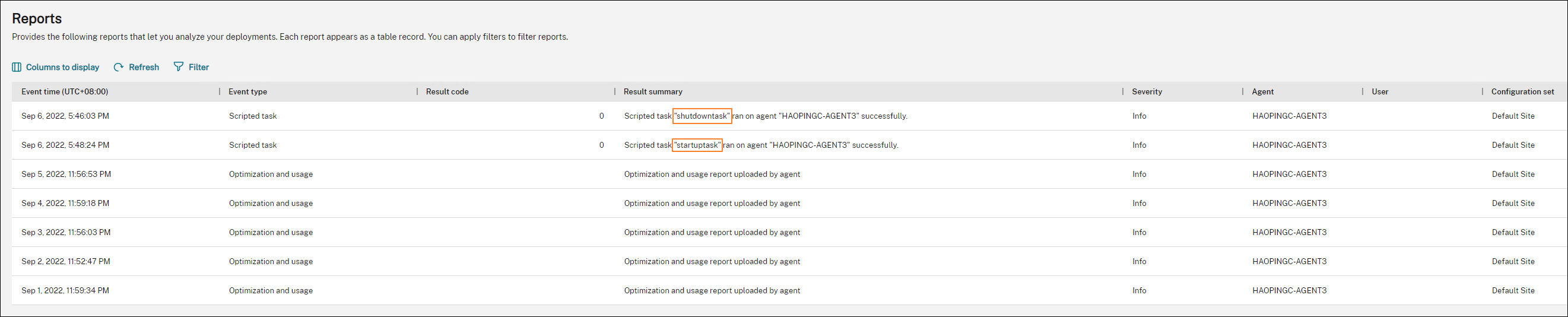Screen dimensions: 1568x317
Task: Click Default Site in Sep 1 row
Action: [1513, 291]
